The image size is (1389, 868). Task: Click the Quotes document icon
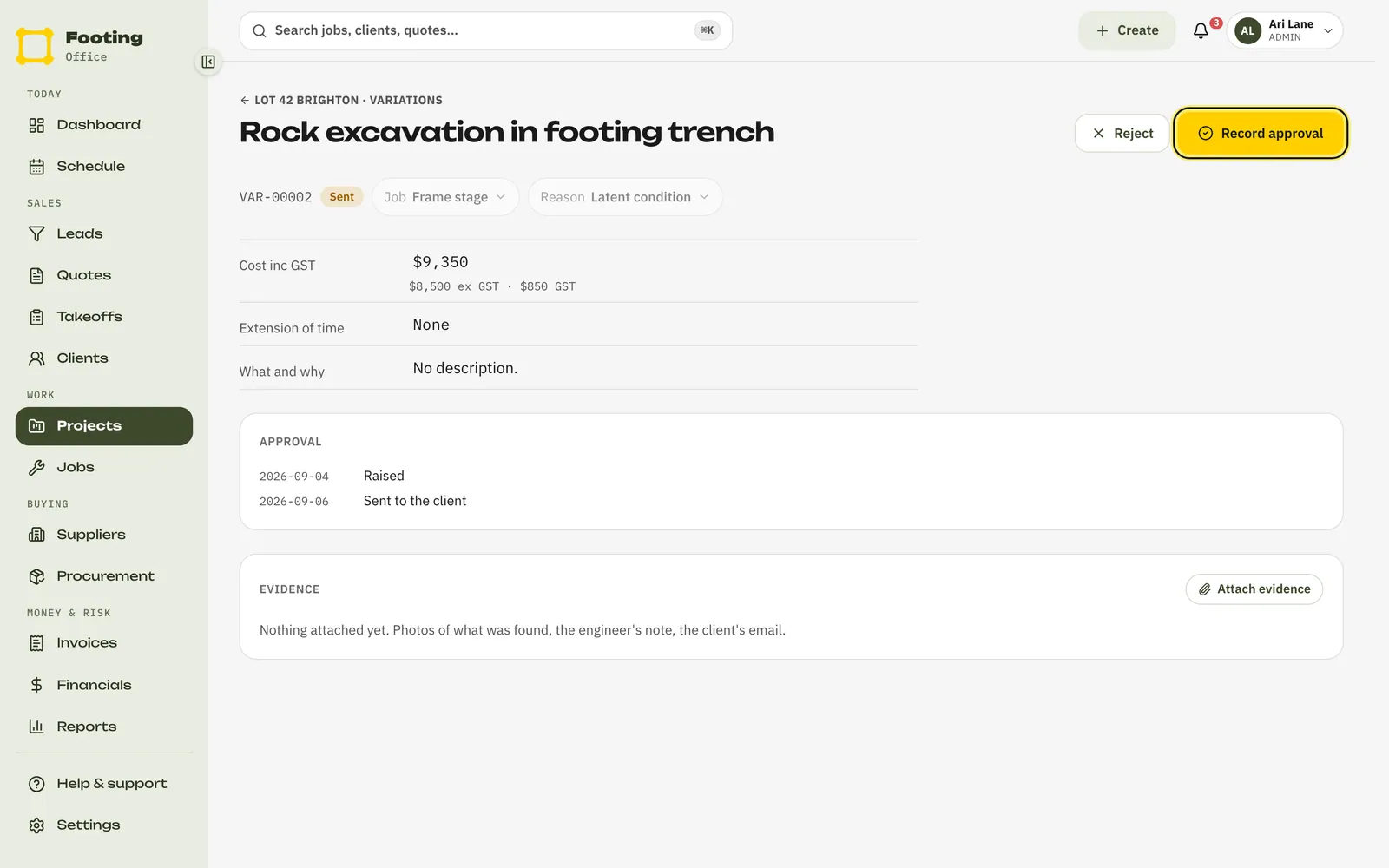(x=36, y=275)
